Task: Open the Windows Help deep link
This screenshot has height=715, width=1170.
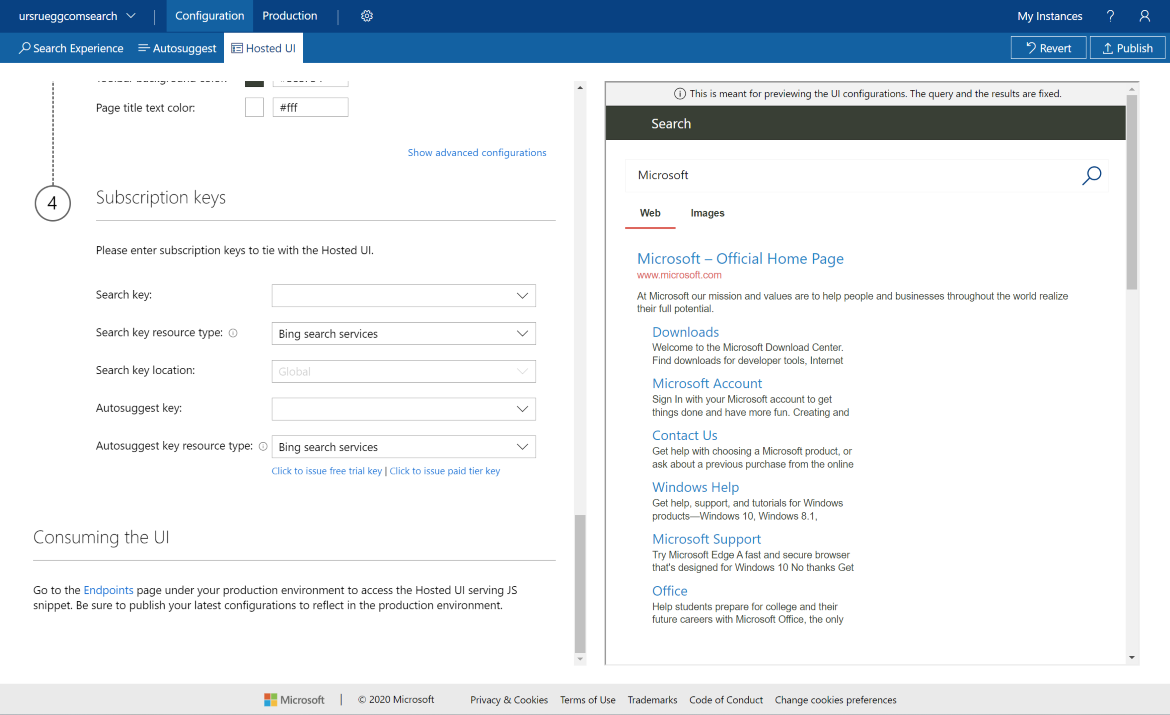Action: point(695,487)
